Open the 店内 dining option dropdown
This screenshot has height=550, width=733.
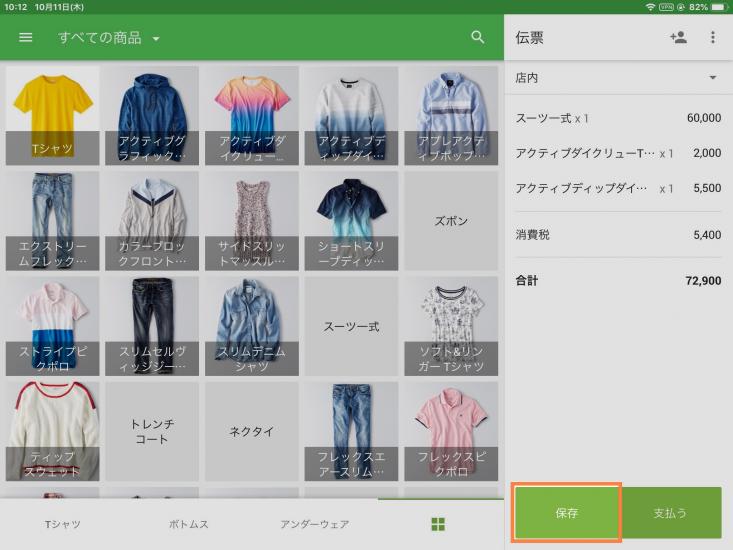616,78
